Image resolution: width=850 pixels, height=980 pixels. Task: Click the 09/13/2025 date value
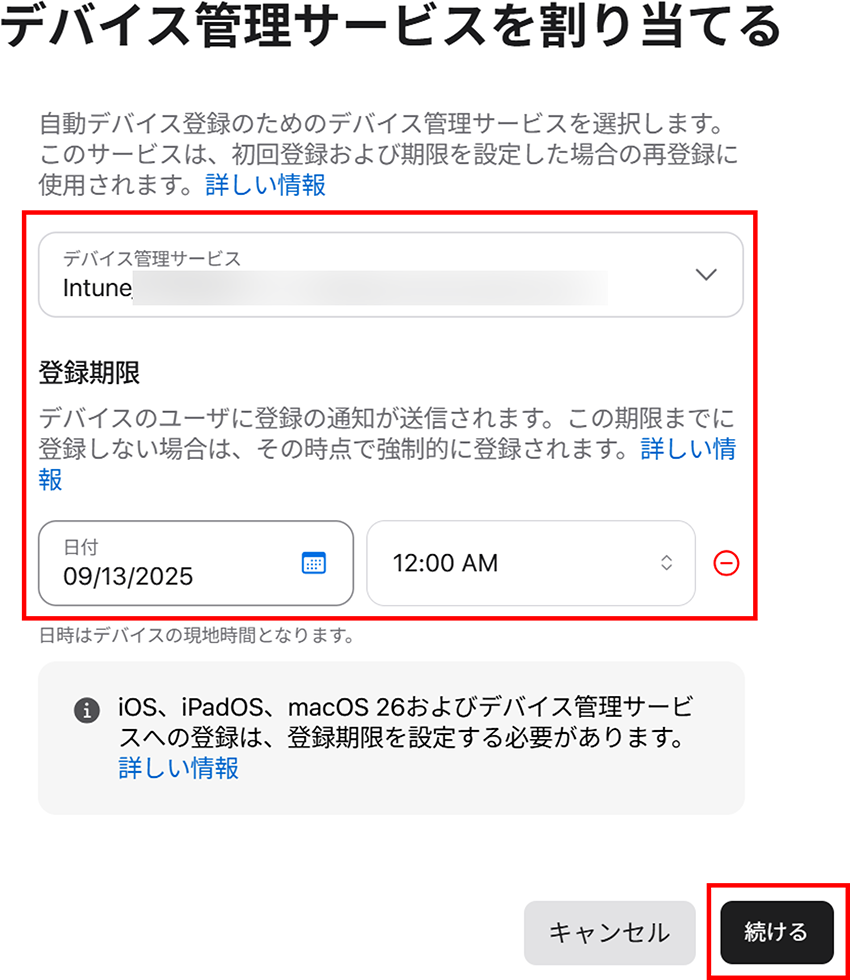[x=128, y=576]
